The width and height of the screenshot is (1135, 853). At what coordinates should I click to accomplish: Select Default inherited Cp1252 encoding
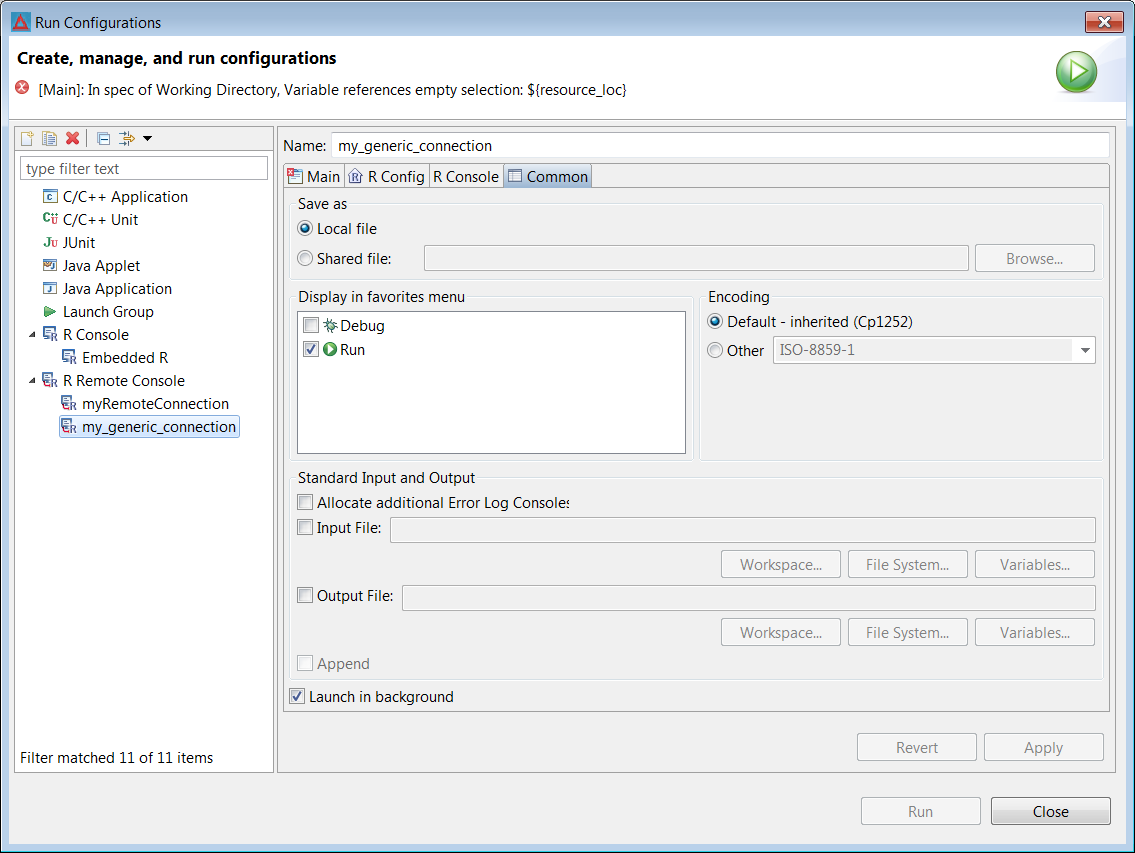tap(715, 321)
